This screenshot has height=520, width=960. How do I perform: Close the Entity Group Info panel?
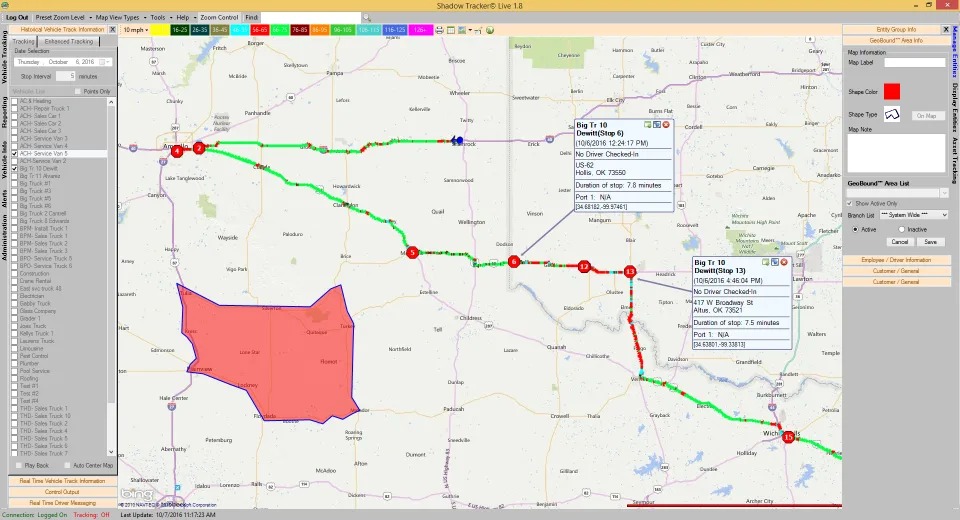945,29
